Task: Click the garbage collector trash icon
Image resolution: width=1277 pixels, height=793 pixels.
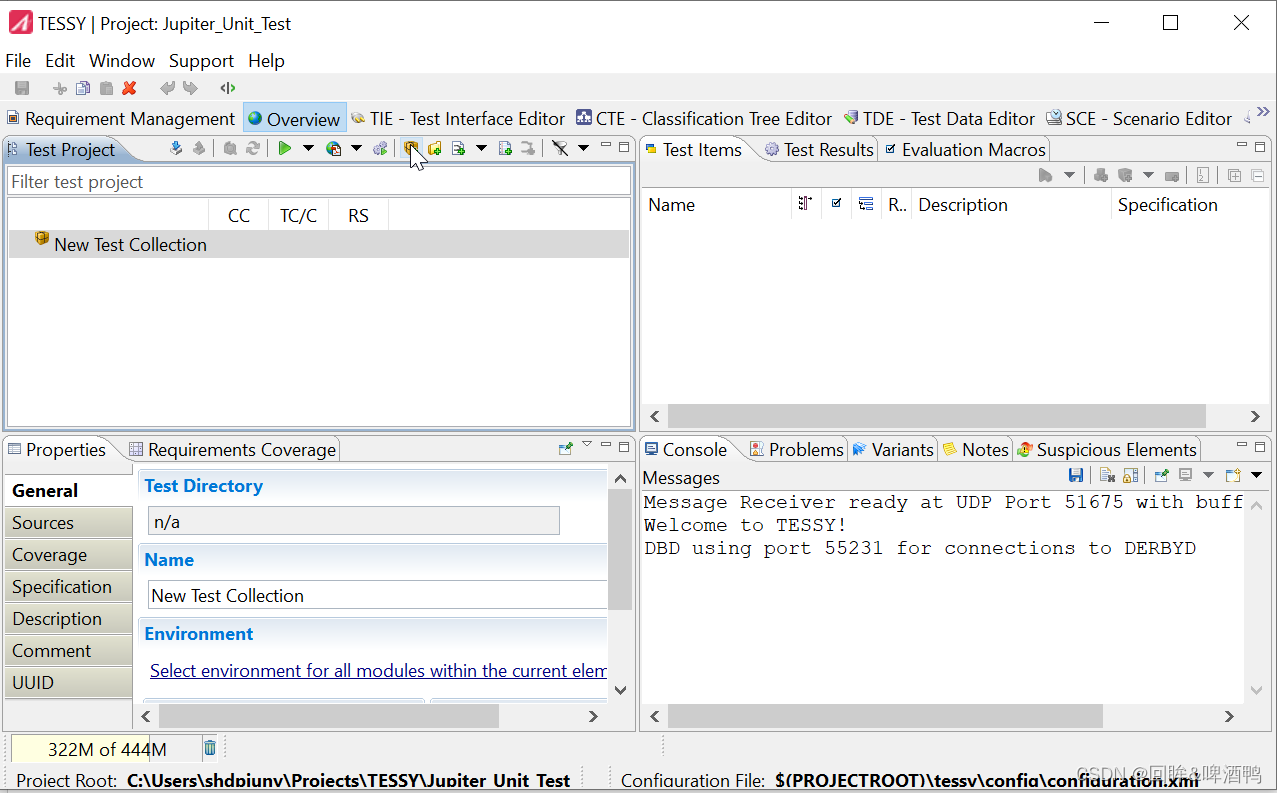Action: pyautogui.click(x=210, y=748)
